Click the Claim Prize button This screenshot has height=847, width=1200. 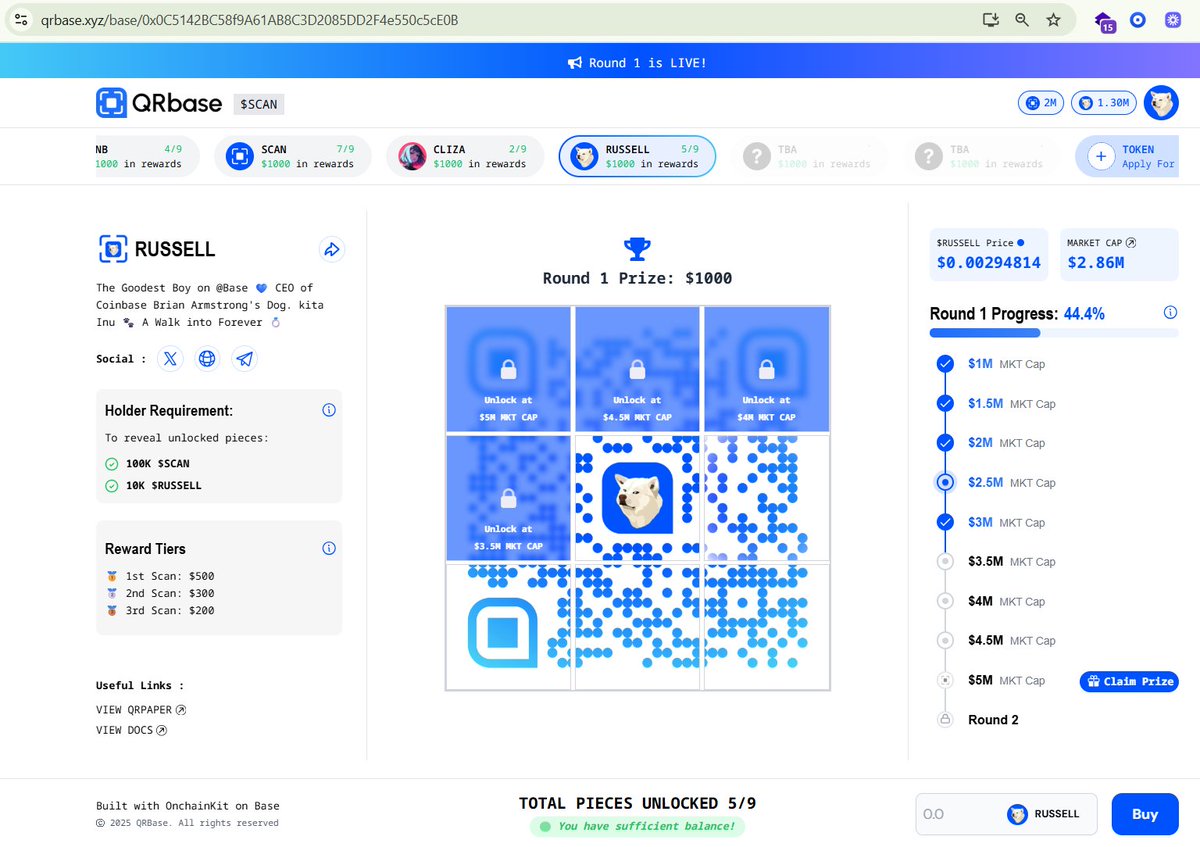click(1129, 681)
